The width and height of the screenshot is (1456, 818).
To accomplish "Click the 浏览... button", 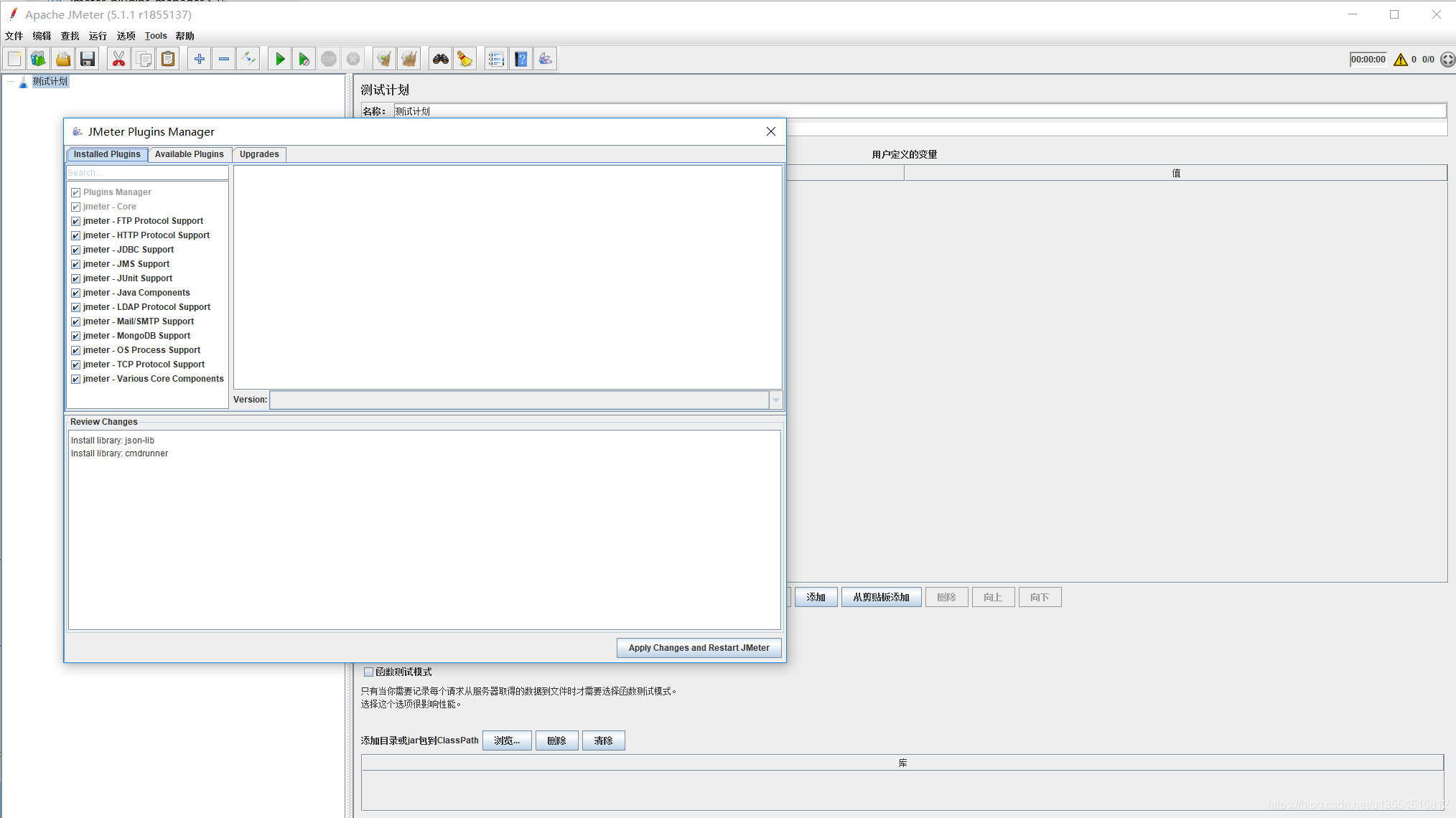I will tap(507, 741).
